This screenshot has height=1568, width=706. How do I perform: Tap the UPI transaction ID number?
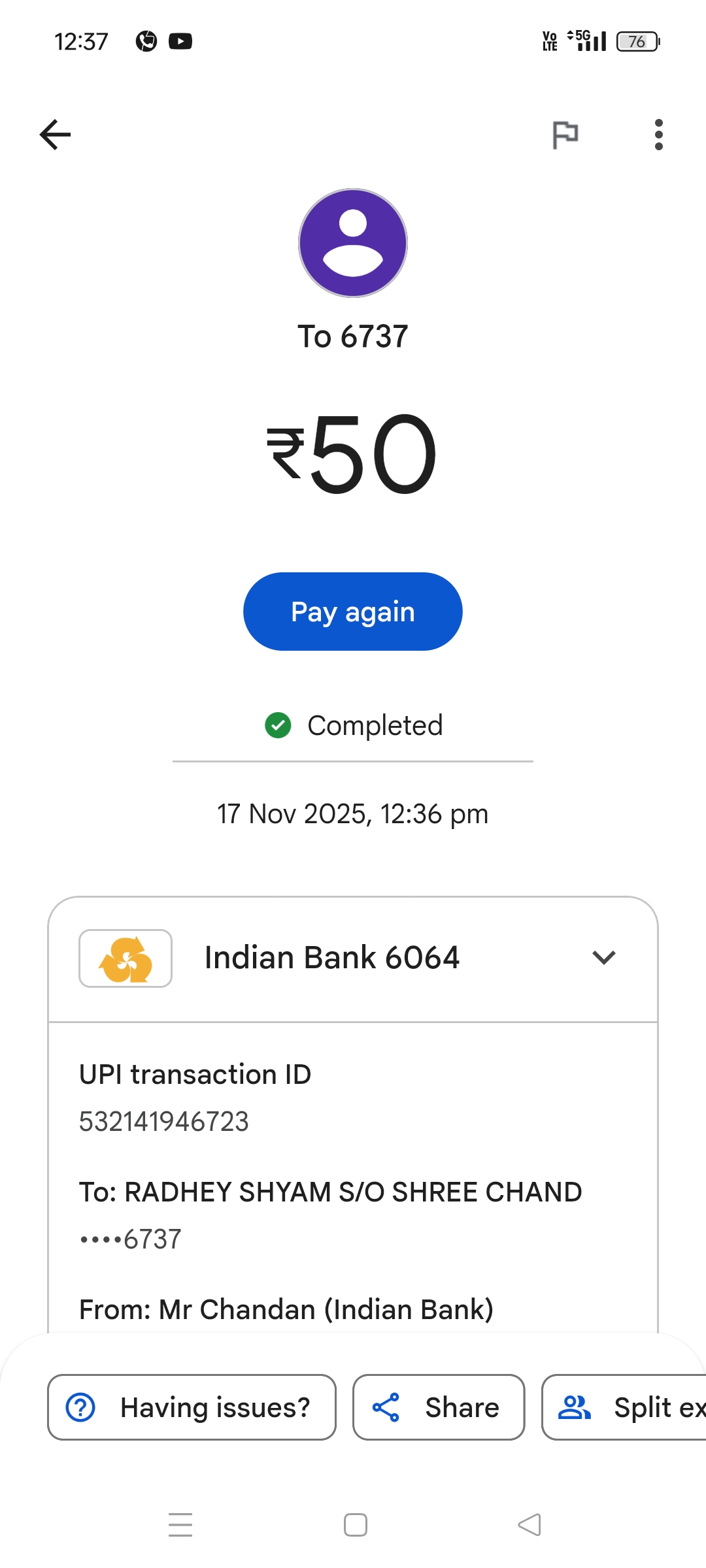click(x=164, y=1122)
